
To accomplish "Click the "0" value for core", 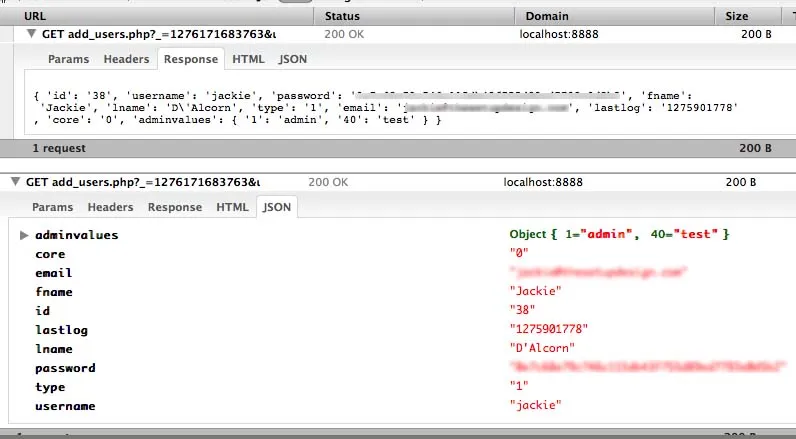I will click(519, 252).
